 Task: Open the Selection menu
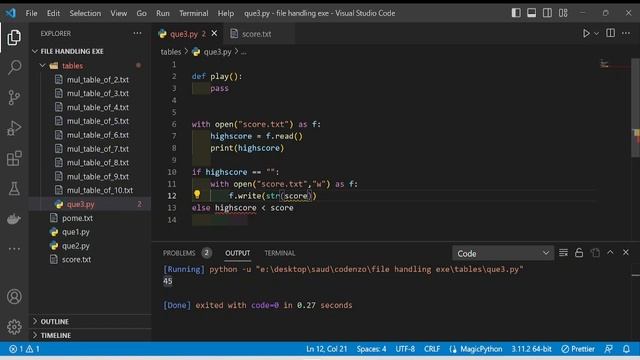tap(85, 13)
